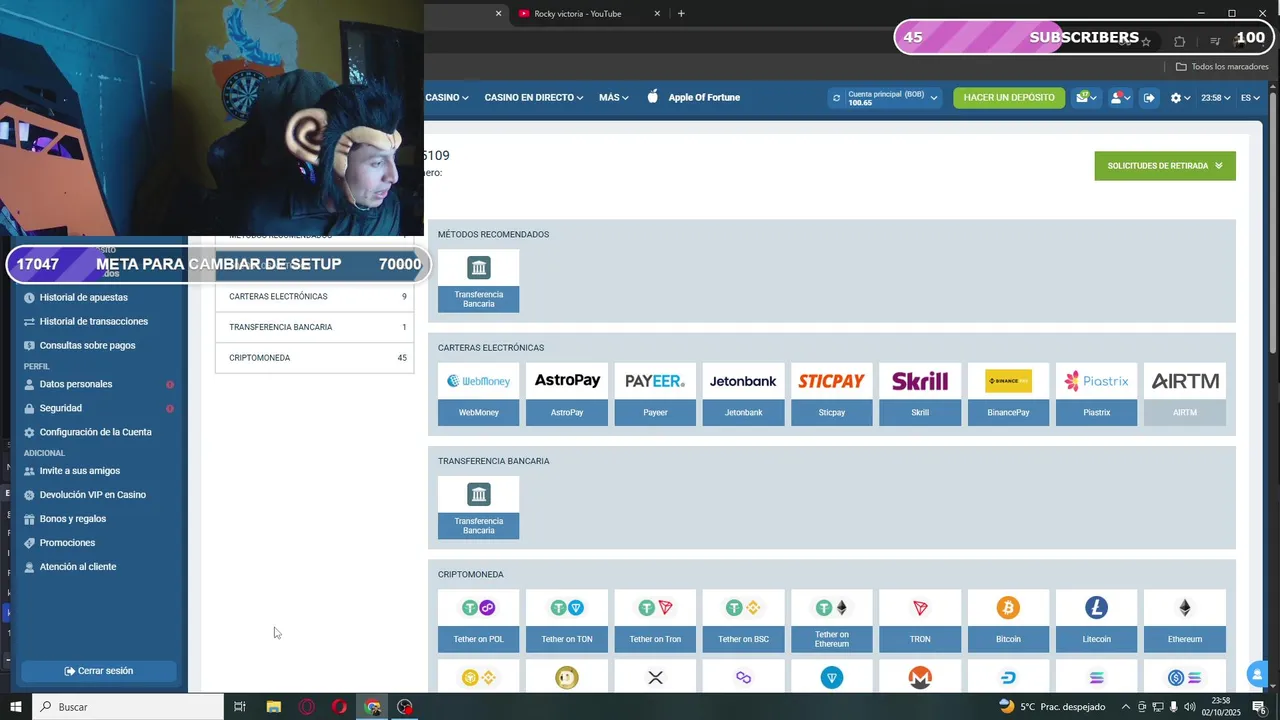This screenshot has height=720, width=1280.
Task: Select the Monero coin icon
Action: (x=920, y=678)
